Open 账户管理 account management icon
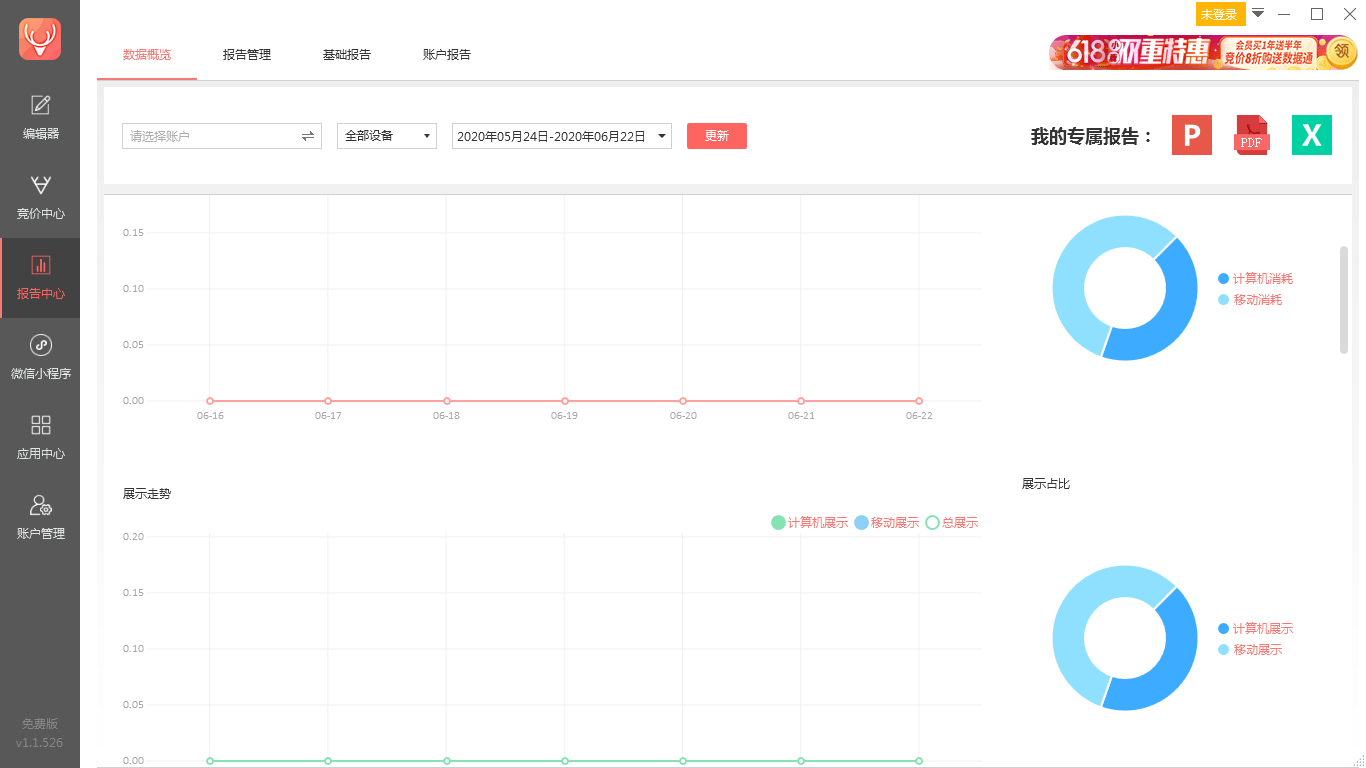1366x768 pixels. point(40,517)
